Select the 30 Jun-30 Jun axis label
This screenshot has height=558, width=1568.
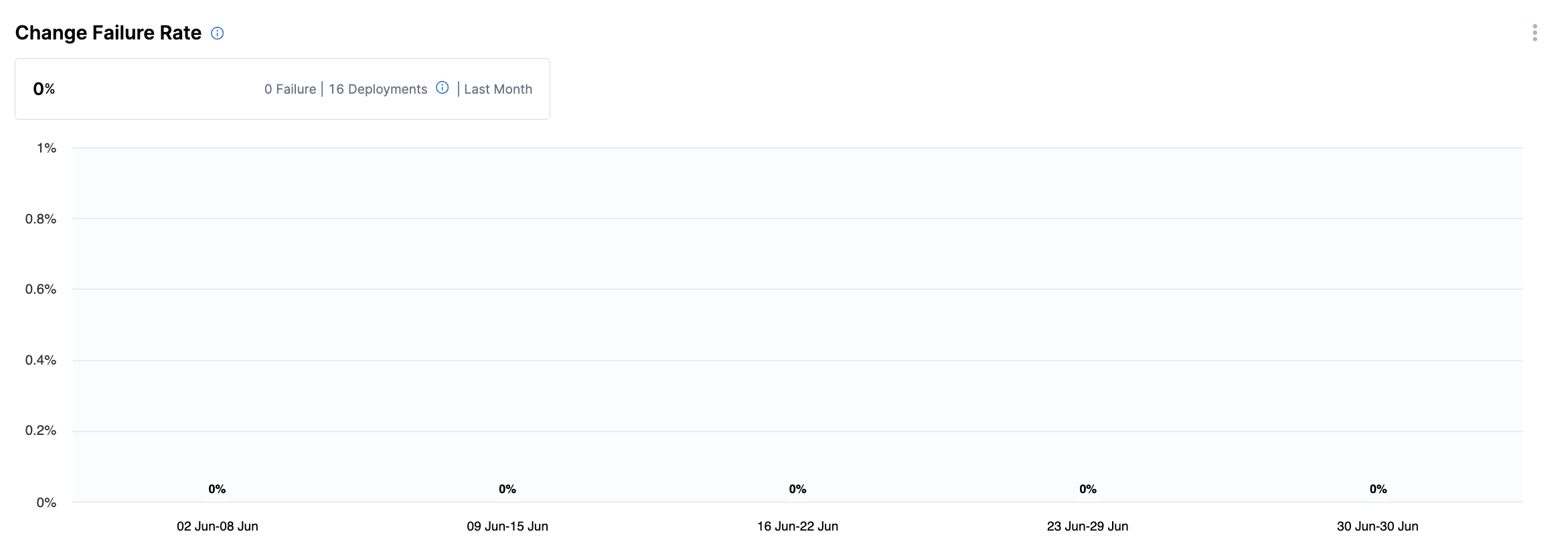(1377, 527)
